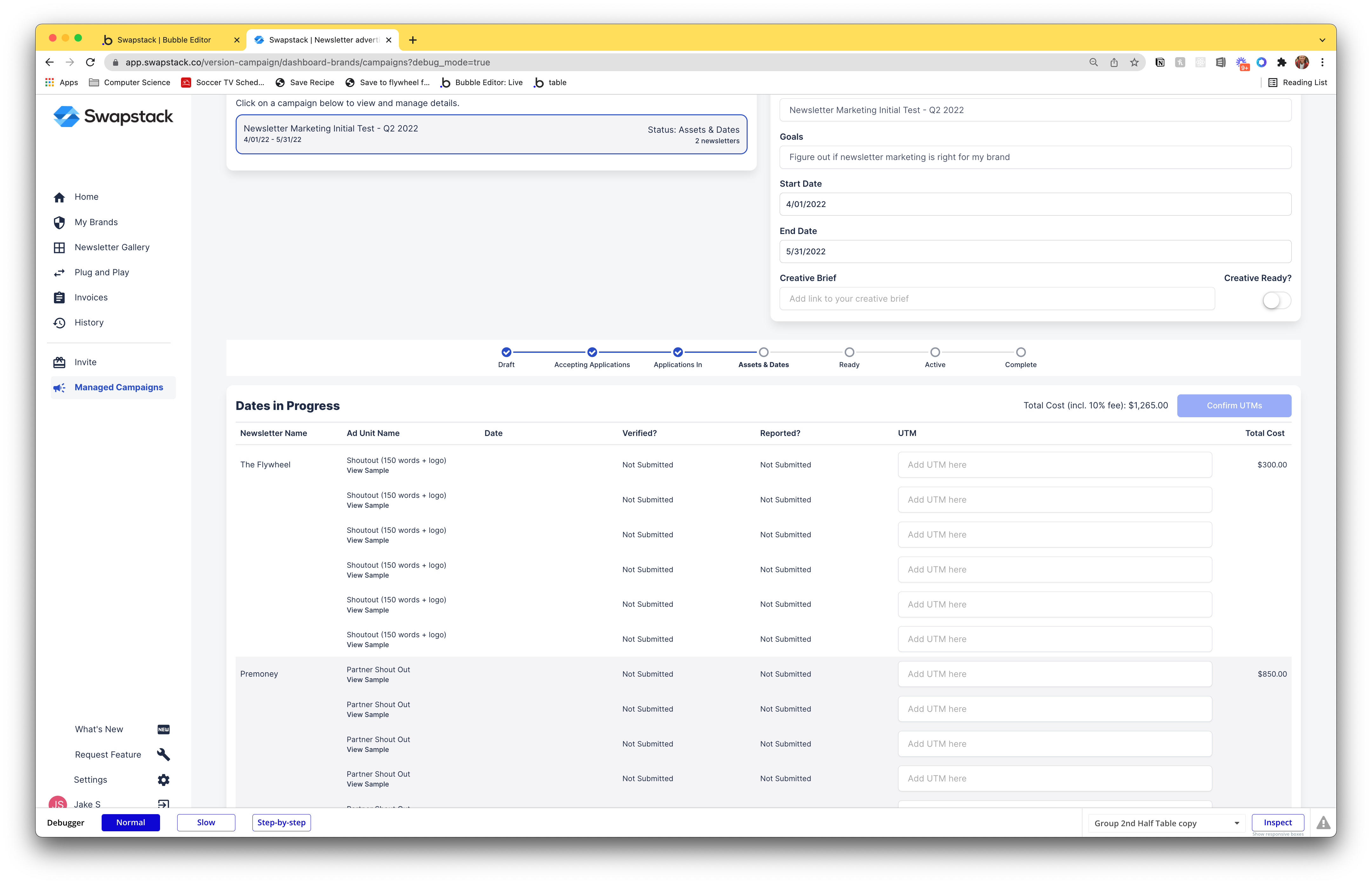The width and height of the screenshot is (1372, 884).
Task: Open the Chrome extensions puzzle icon
Action: (x=1281, y=62)
